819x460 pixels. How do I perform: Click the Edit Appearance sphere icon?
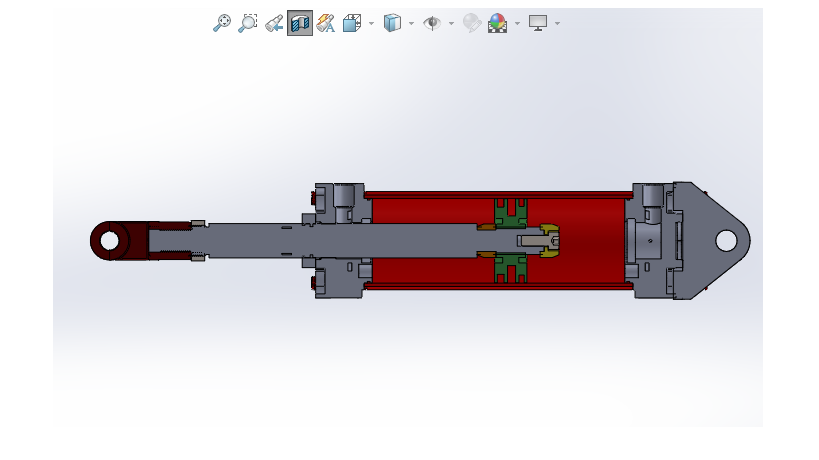(472, 23)
